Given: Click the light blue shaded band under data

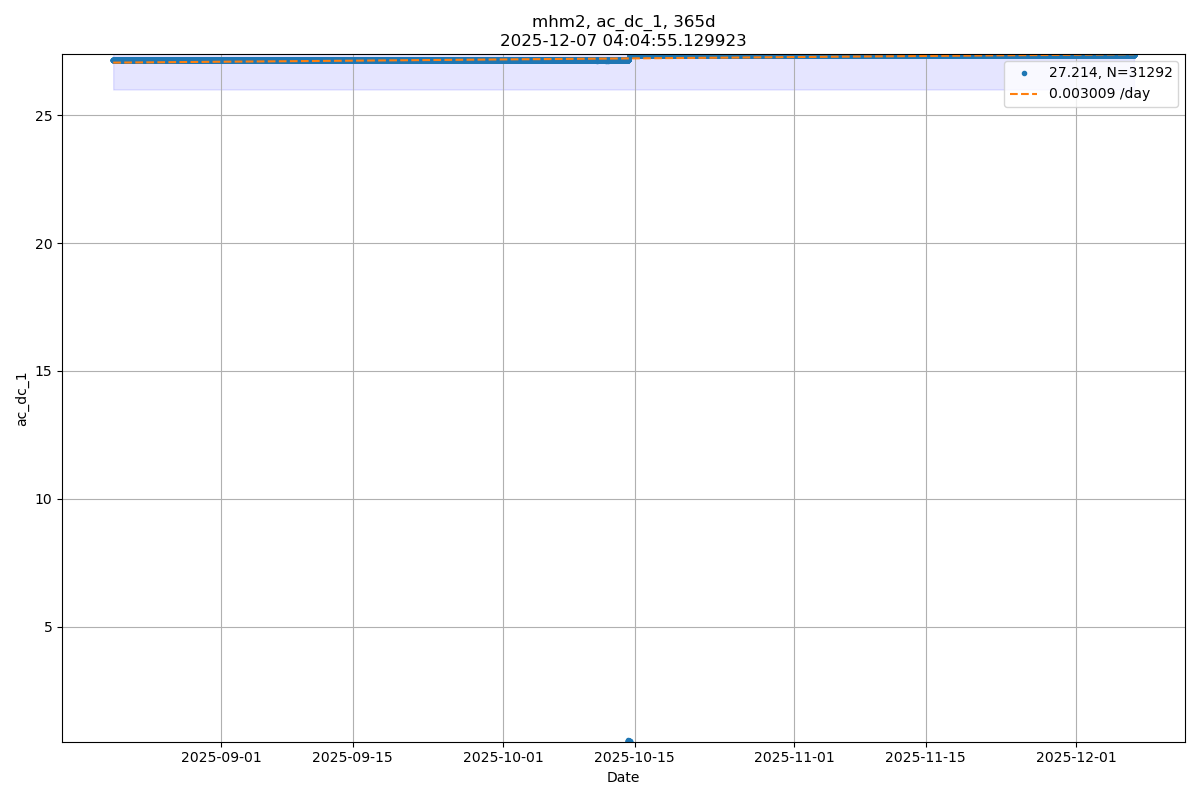Looking at the screenshot, I should coord(500,78).
